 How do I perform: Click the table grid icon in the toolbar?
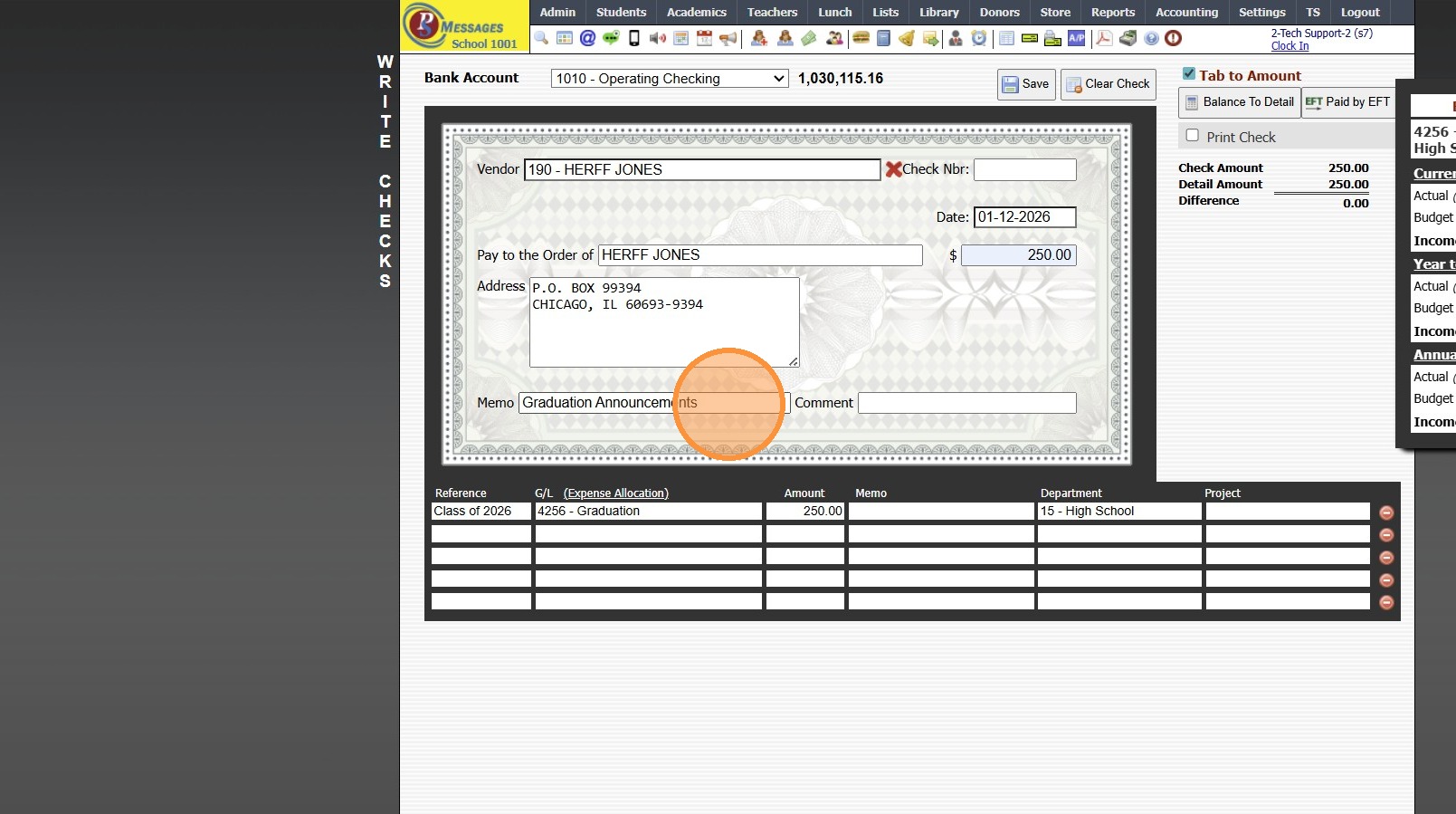pos(565,38)
